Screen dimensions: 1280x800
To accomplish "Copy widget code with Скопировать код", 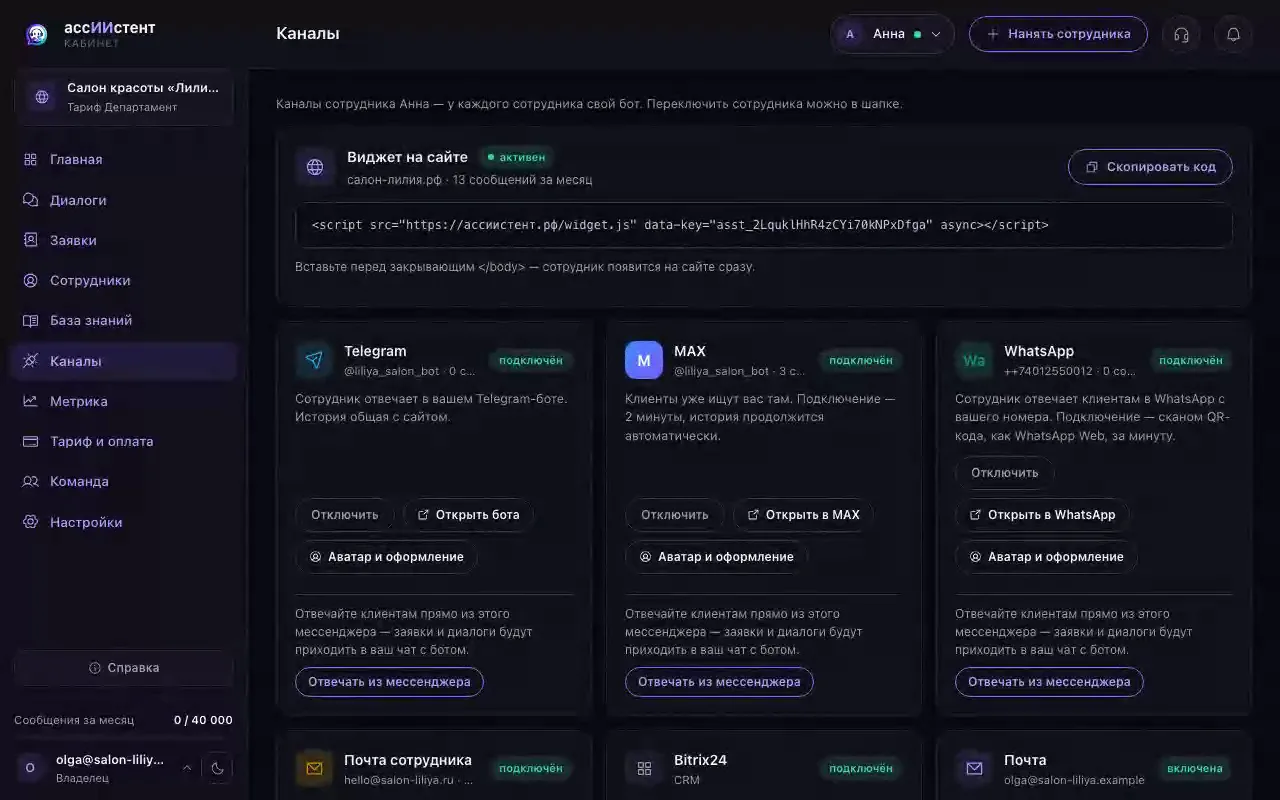I will 1150,167.
